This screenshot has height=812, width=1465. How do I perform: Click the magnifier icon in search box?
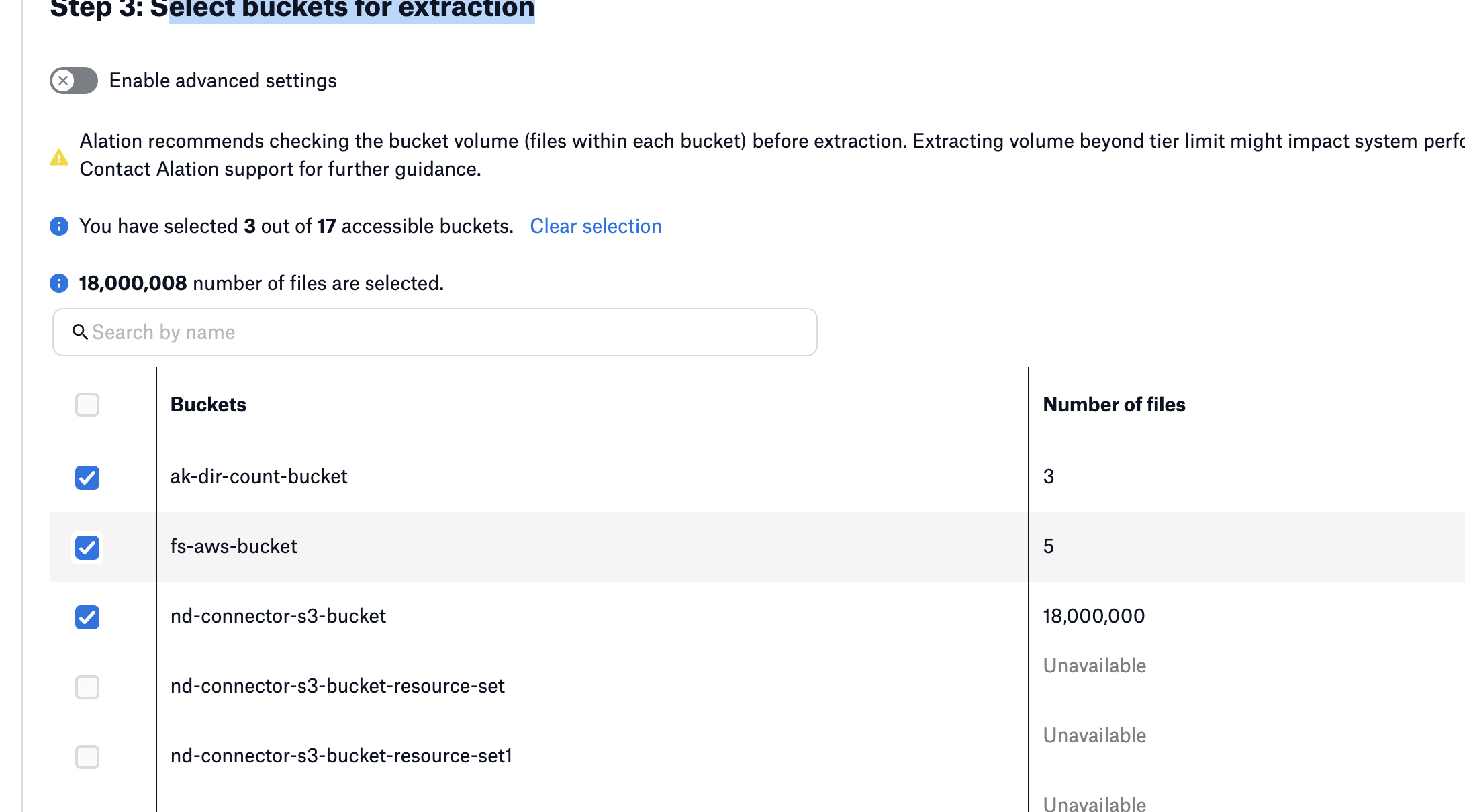[x=80, y=332]
